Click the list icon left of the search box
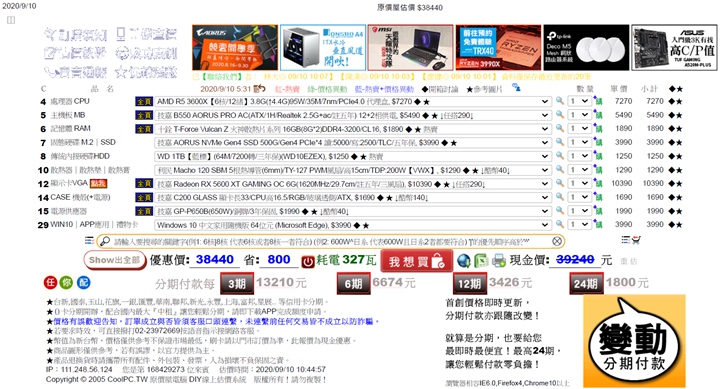The width and height of the screenshot is (720, 389). (x=89, y=240)
